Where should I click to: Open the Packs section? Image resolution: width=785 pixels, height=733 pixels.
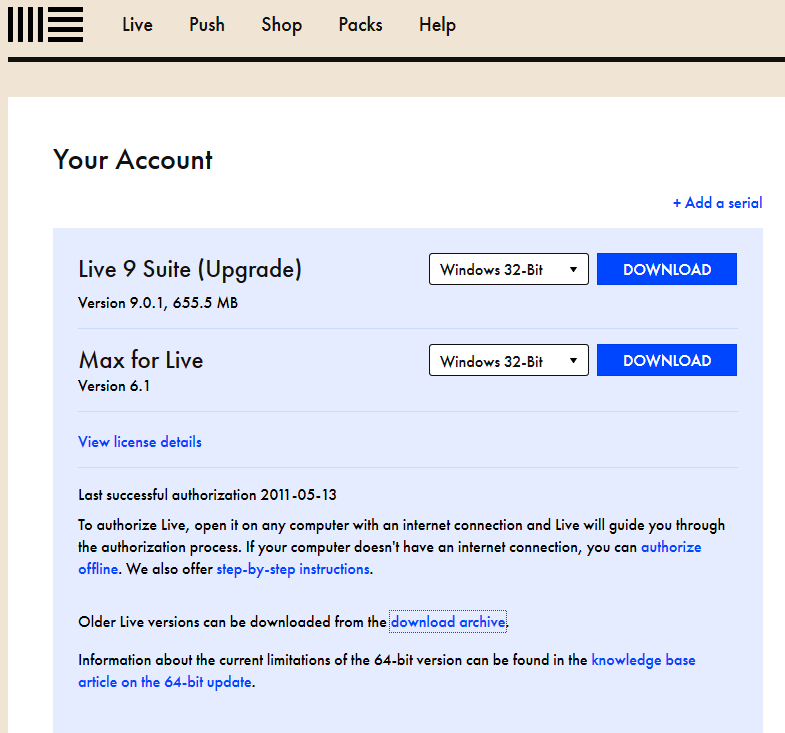360,25
